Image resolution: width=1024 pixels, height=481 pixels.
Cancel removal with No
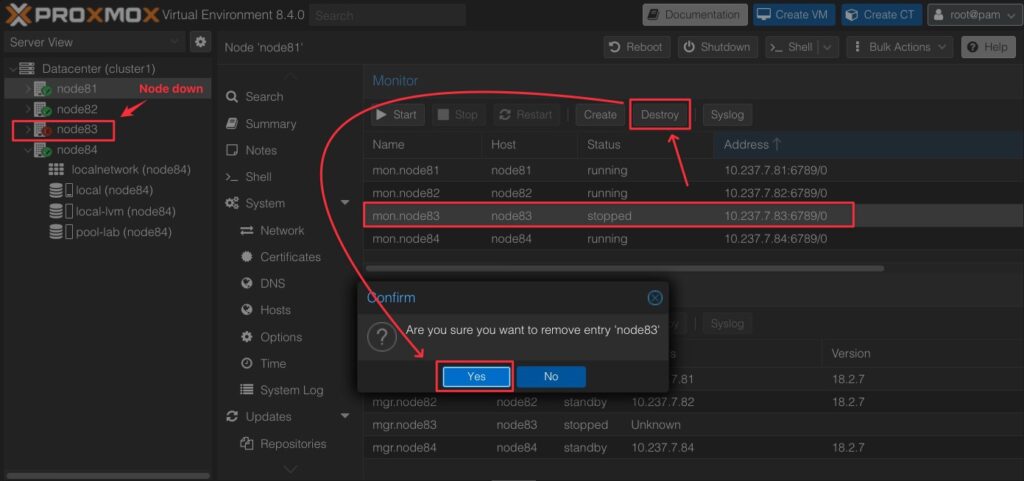click(551, 377)
